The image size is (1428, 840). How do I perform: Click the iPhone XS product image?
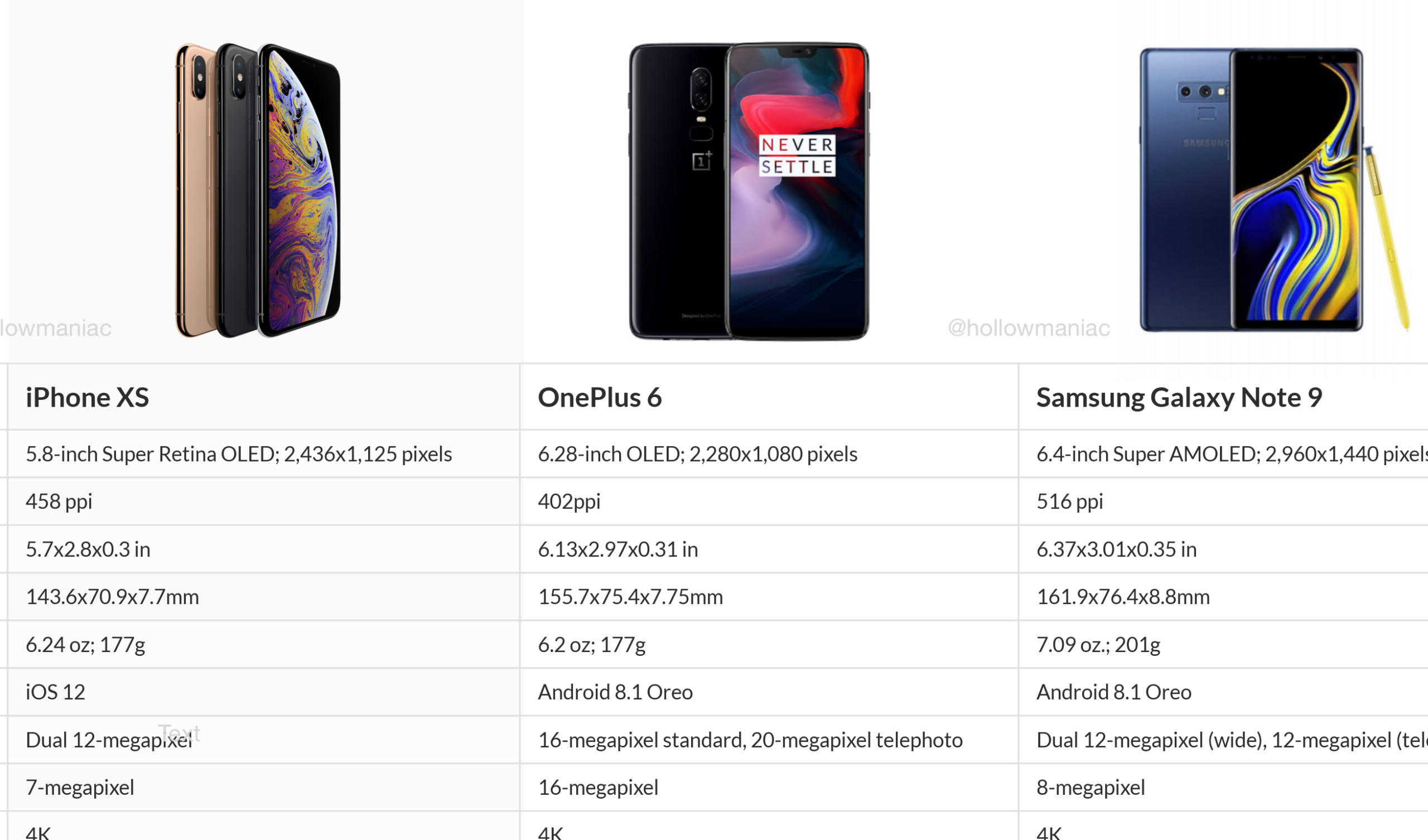(258, 190)
